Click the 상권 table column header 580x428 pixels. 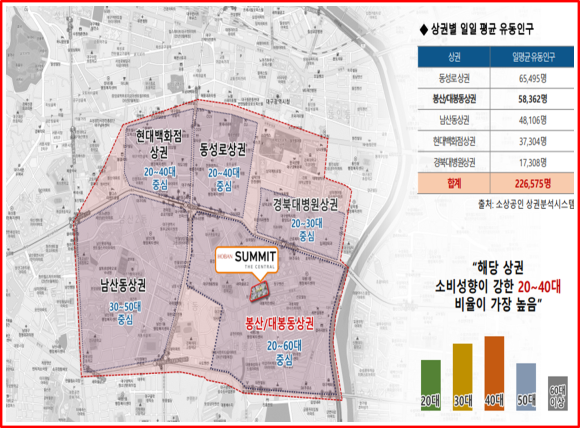tap(454, 57)
